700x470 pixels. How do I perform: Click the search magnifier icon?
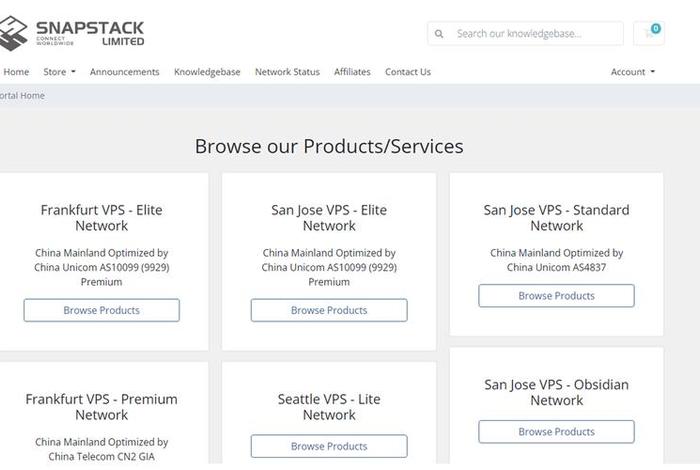[x=440, y=34]
